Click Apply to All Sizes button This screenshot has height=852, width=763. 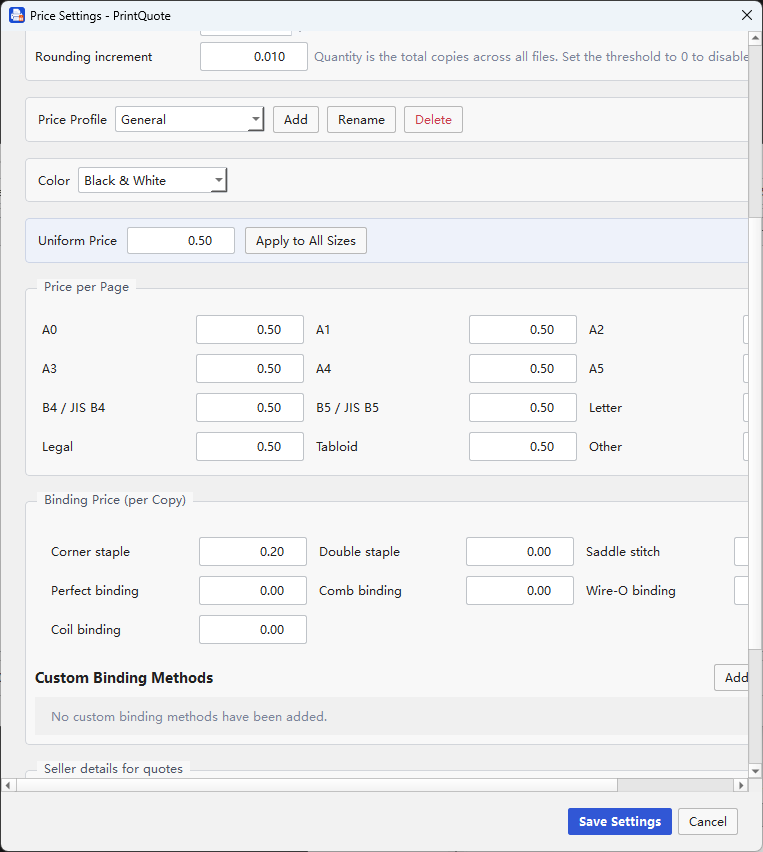tap(306, 241)
